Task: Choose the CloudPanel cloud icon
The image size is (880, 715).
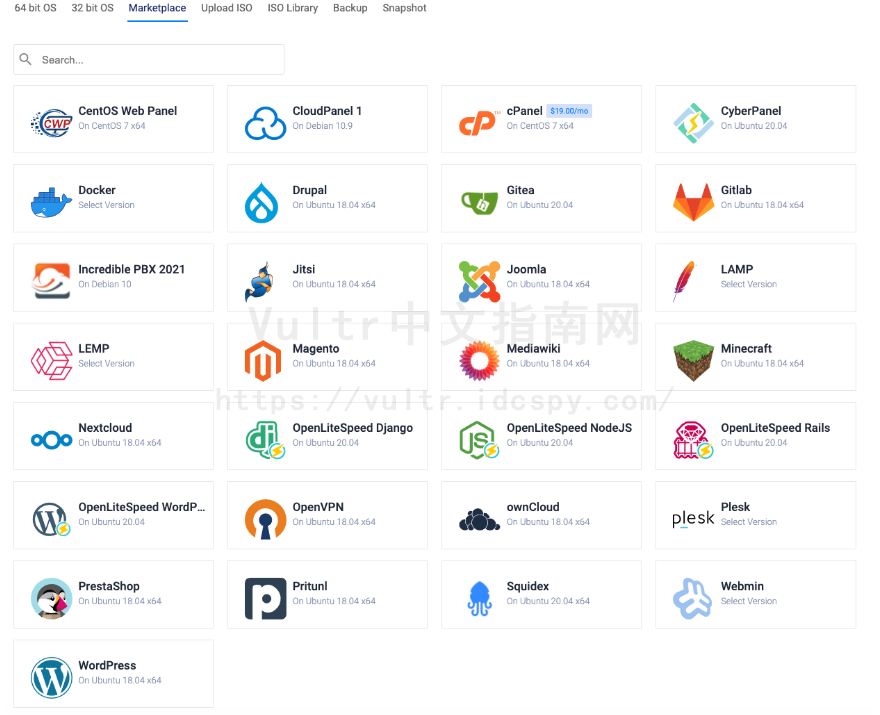Action: pyautogui.click(x=265, y=123)
